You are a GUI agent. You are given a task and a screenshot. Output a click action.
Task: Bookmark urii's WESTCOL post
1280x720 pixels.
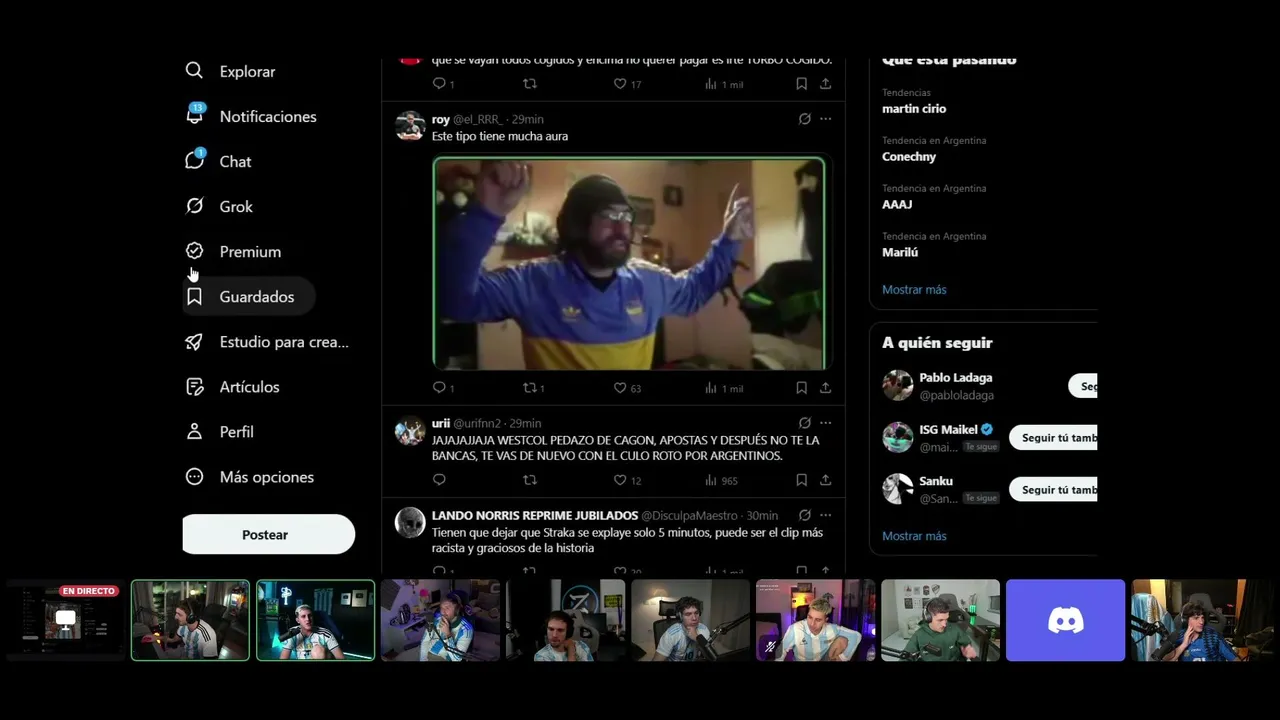(801, 480)
